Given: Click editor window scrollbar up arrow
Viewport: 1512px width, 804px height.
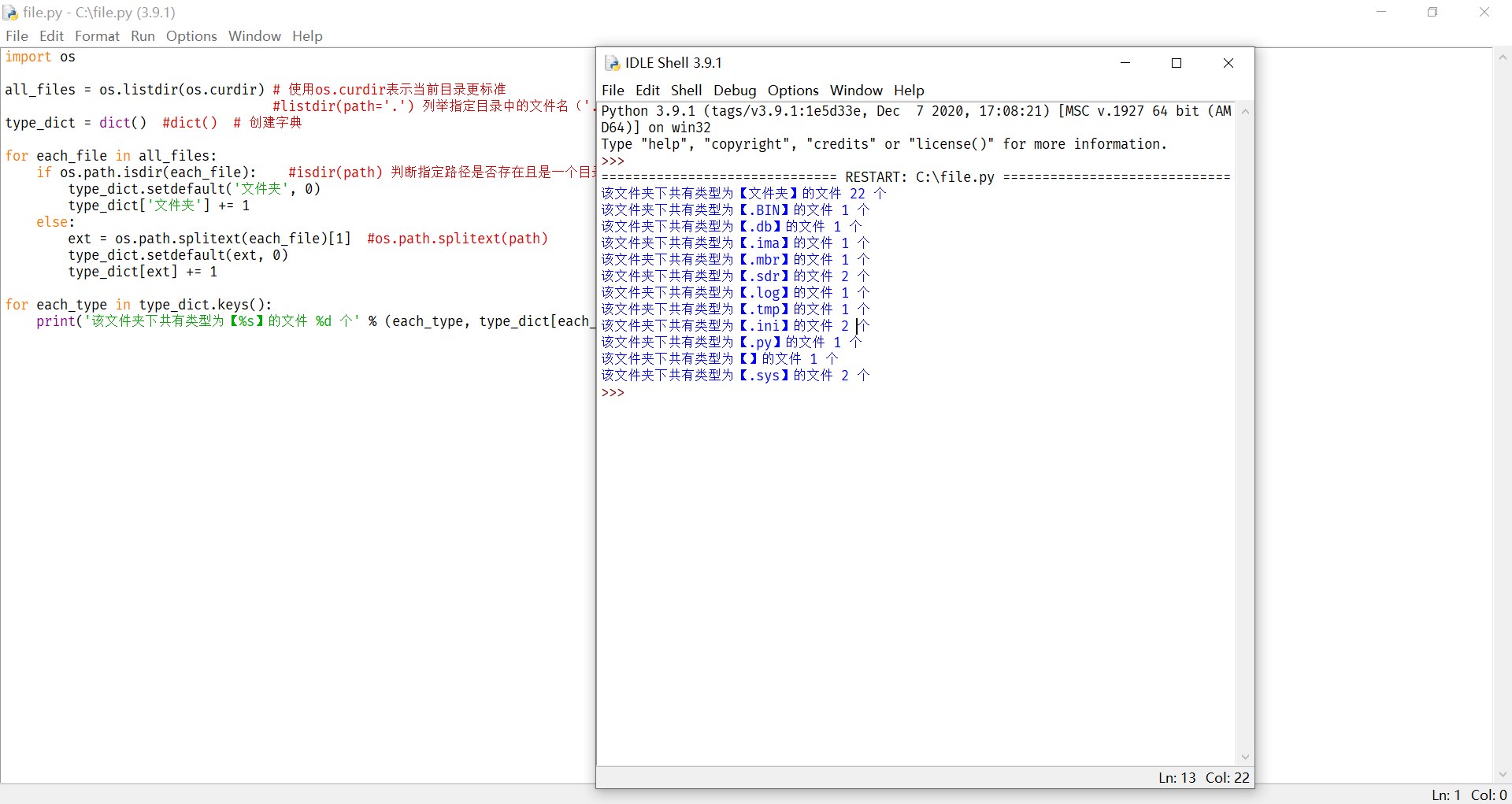Looking at the screenshot, I should [x=1503, y=57].
